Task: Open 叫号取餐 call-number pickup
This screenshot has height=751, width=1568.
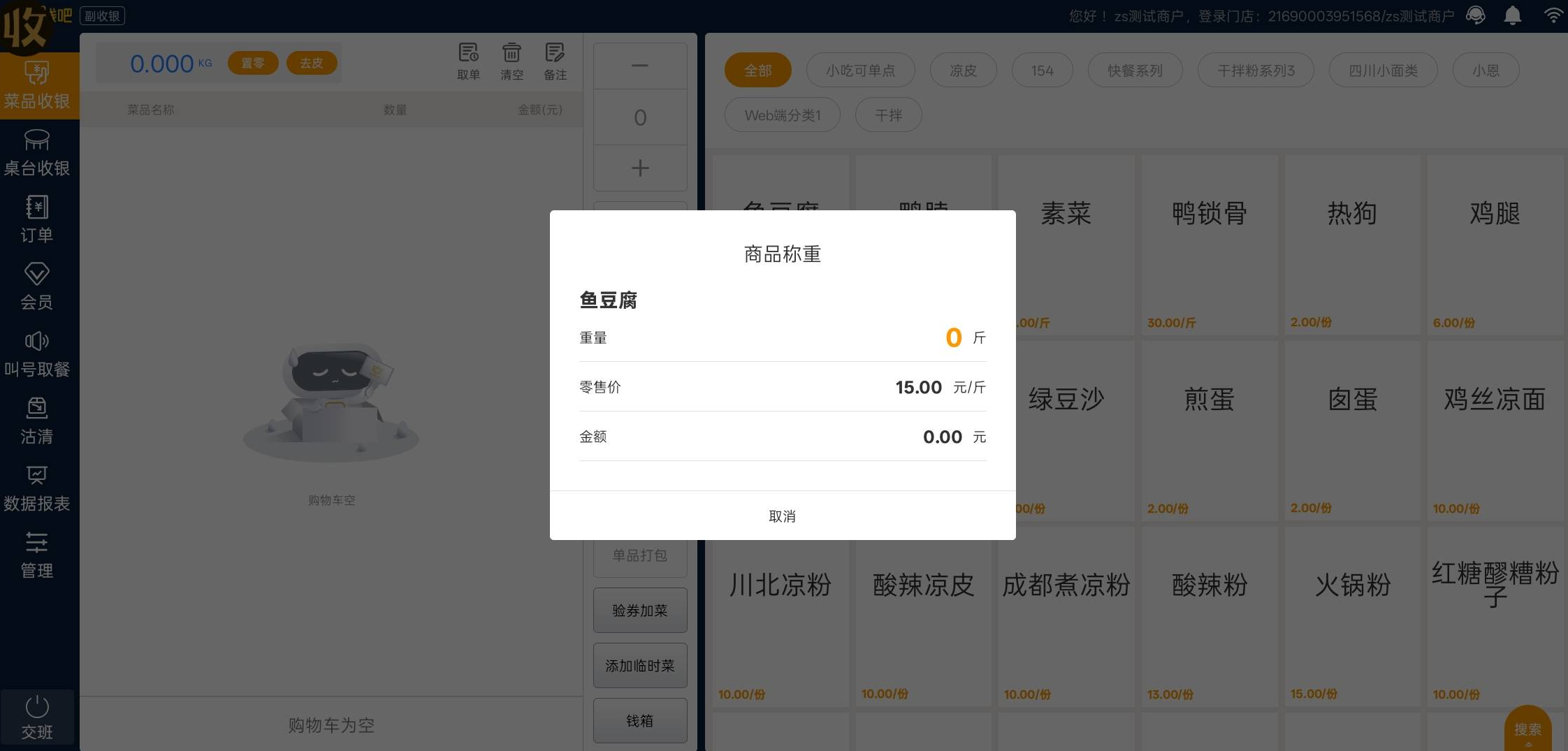Action: (37, 354)
